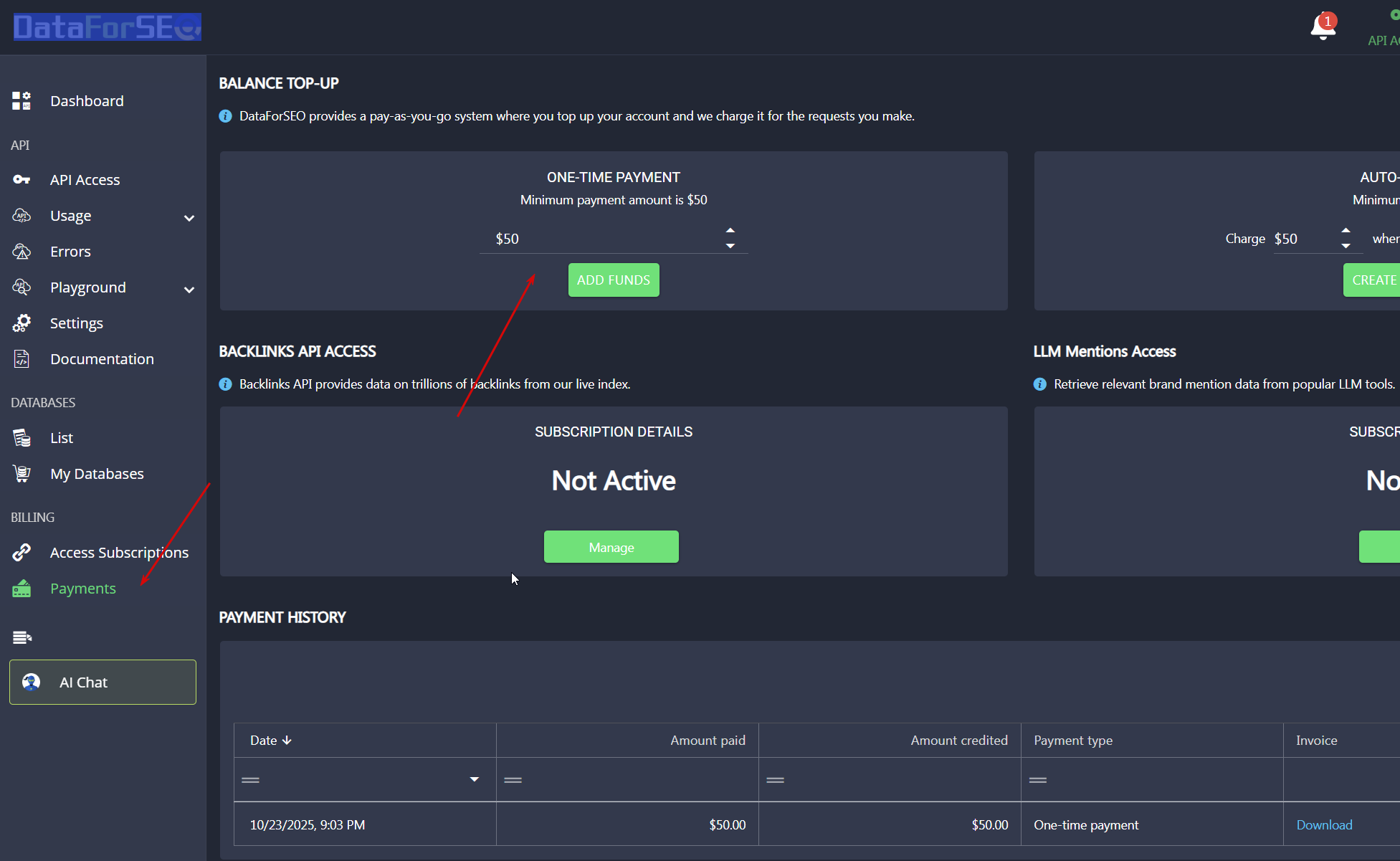
Task: Open the Date filter dropdown arrow
Action: point(474,779)
